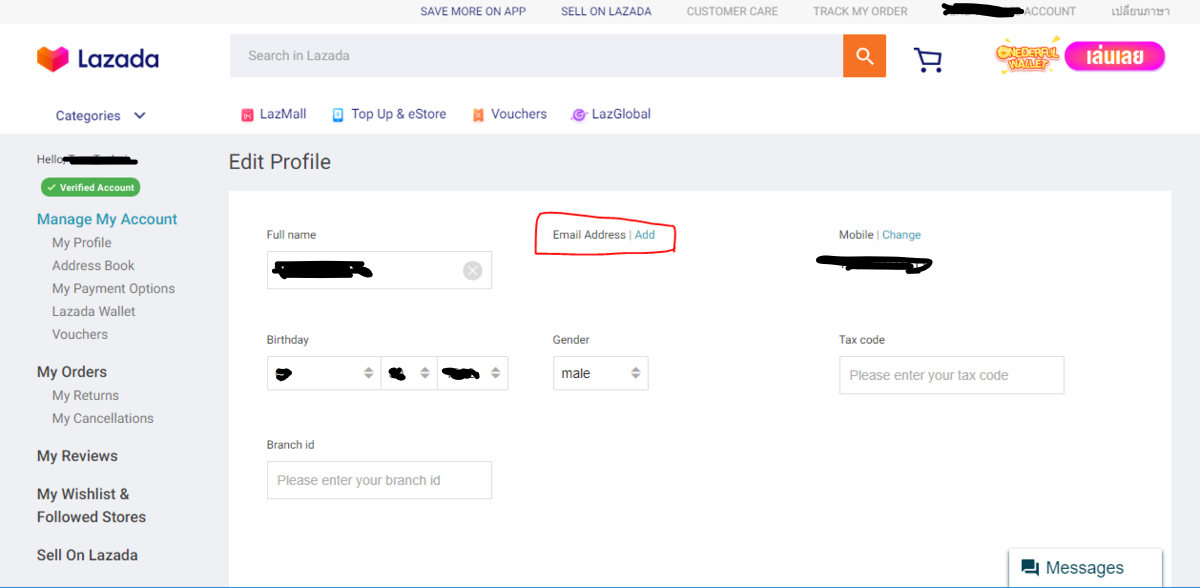Open My Orders in sidebar
Viewport: 1200px width, 588px height.
point(72,372)
